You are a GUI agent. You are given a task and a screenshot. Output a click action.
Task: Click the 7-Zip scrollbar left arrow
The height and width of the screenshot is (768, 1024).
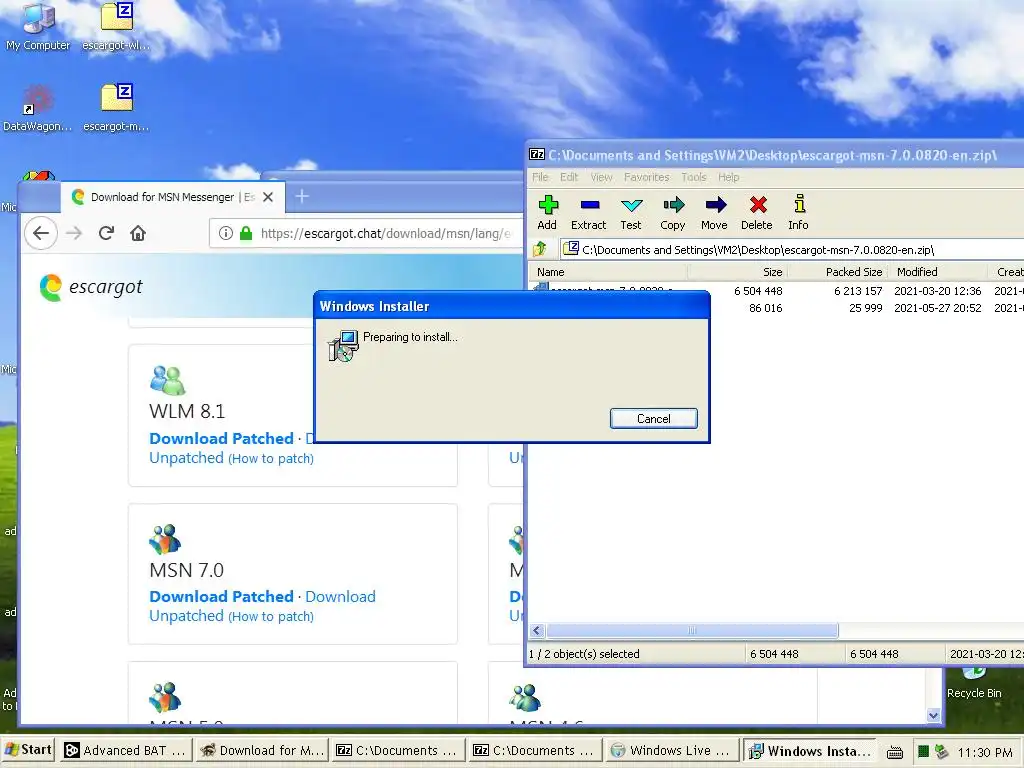tap(537, 630)
